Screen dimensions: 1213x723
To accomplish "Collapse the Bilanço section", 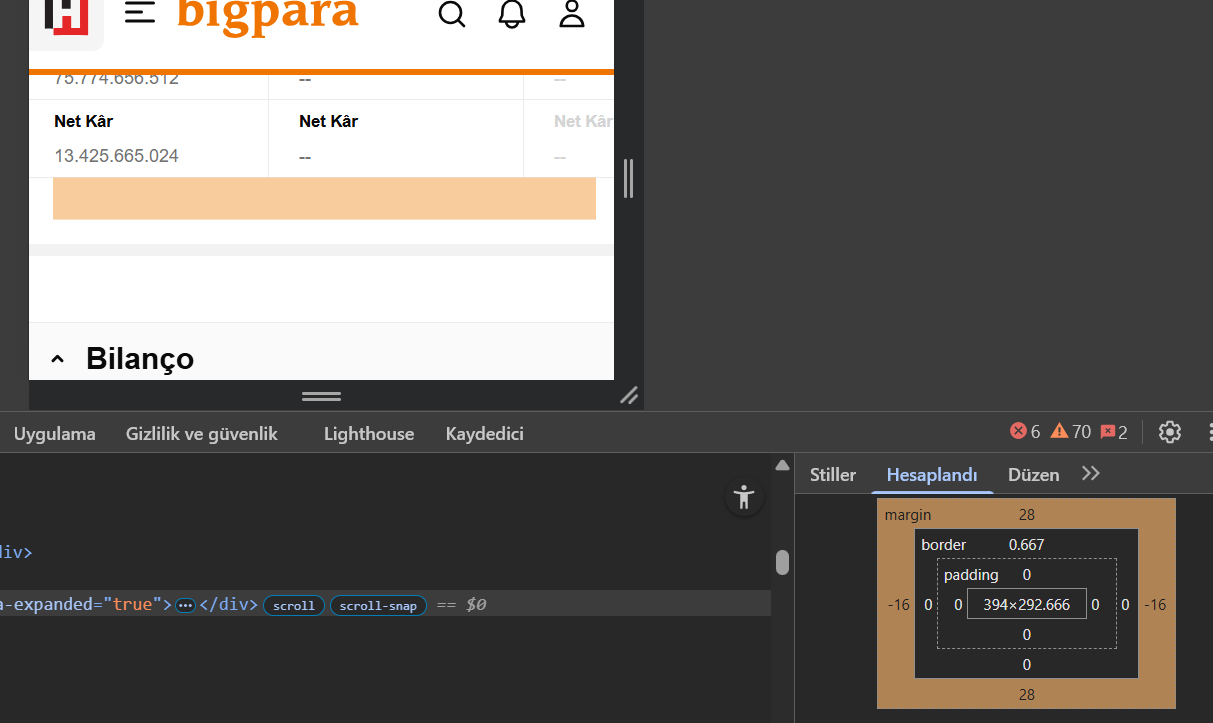I will pos(58,359).
